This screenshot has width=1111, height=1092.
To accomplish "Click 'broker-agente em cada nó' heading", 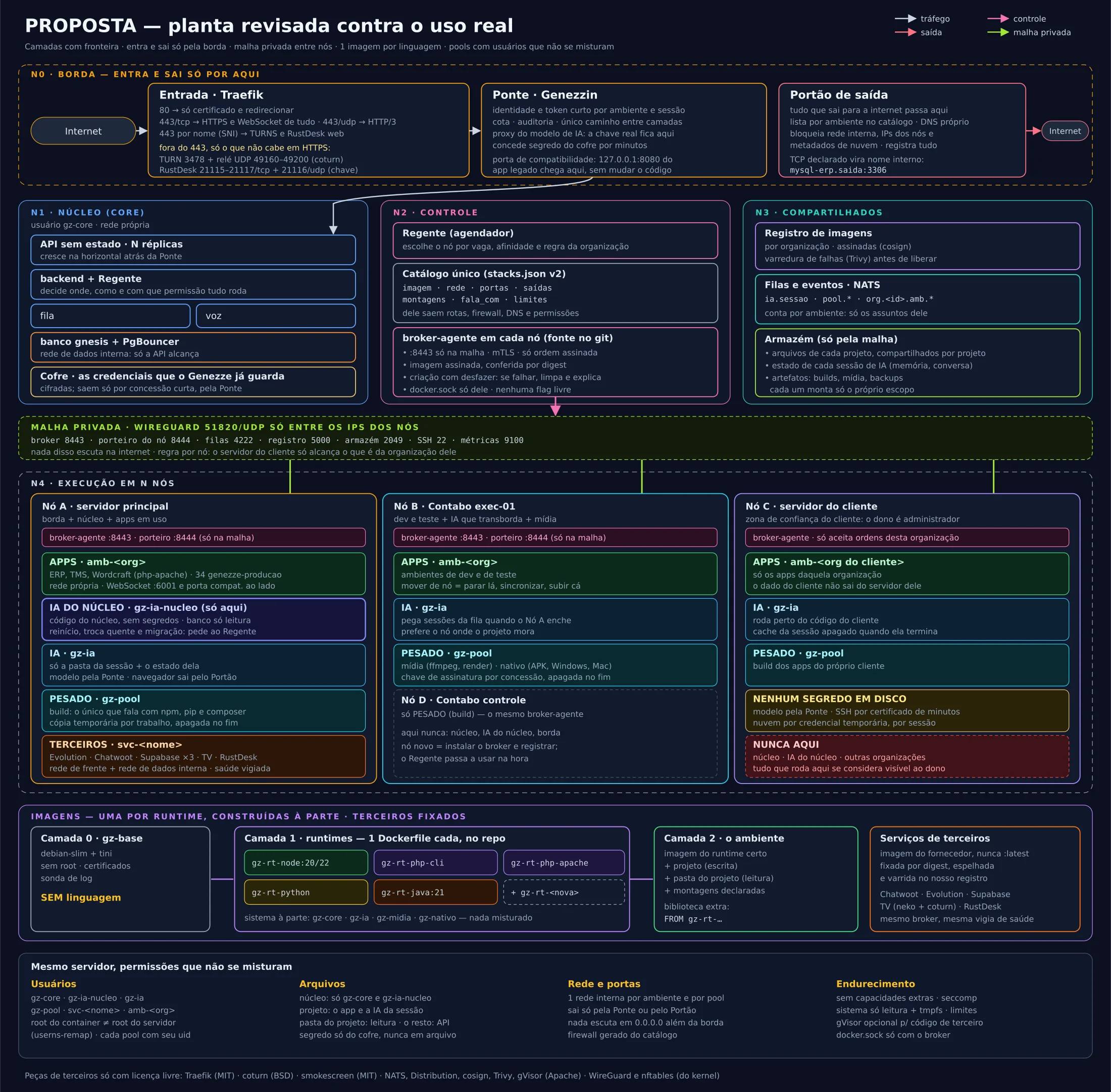I will tap(508, 338).
